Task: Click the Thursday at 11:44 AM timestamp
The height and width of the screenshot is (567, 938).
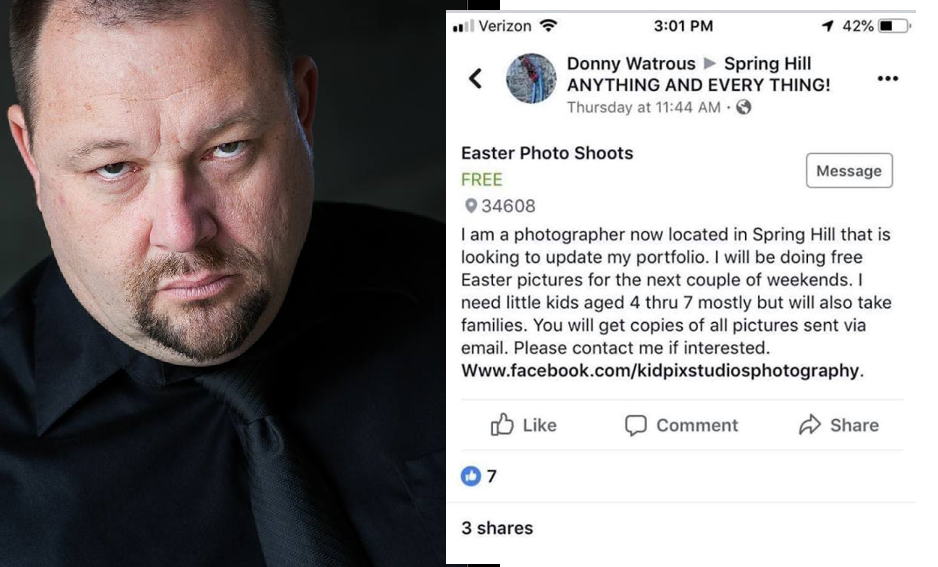Action: pos(644,107)
